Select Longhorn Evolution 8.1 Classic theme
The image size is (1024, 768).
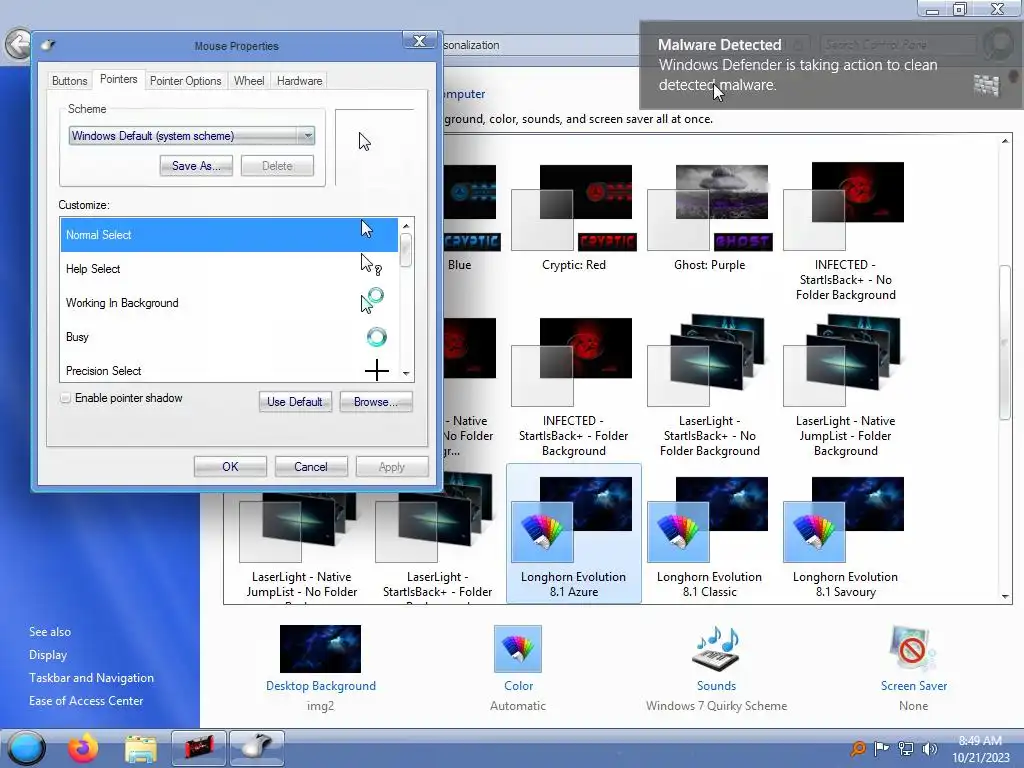709,537
